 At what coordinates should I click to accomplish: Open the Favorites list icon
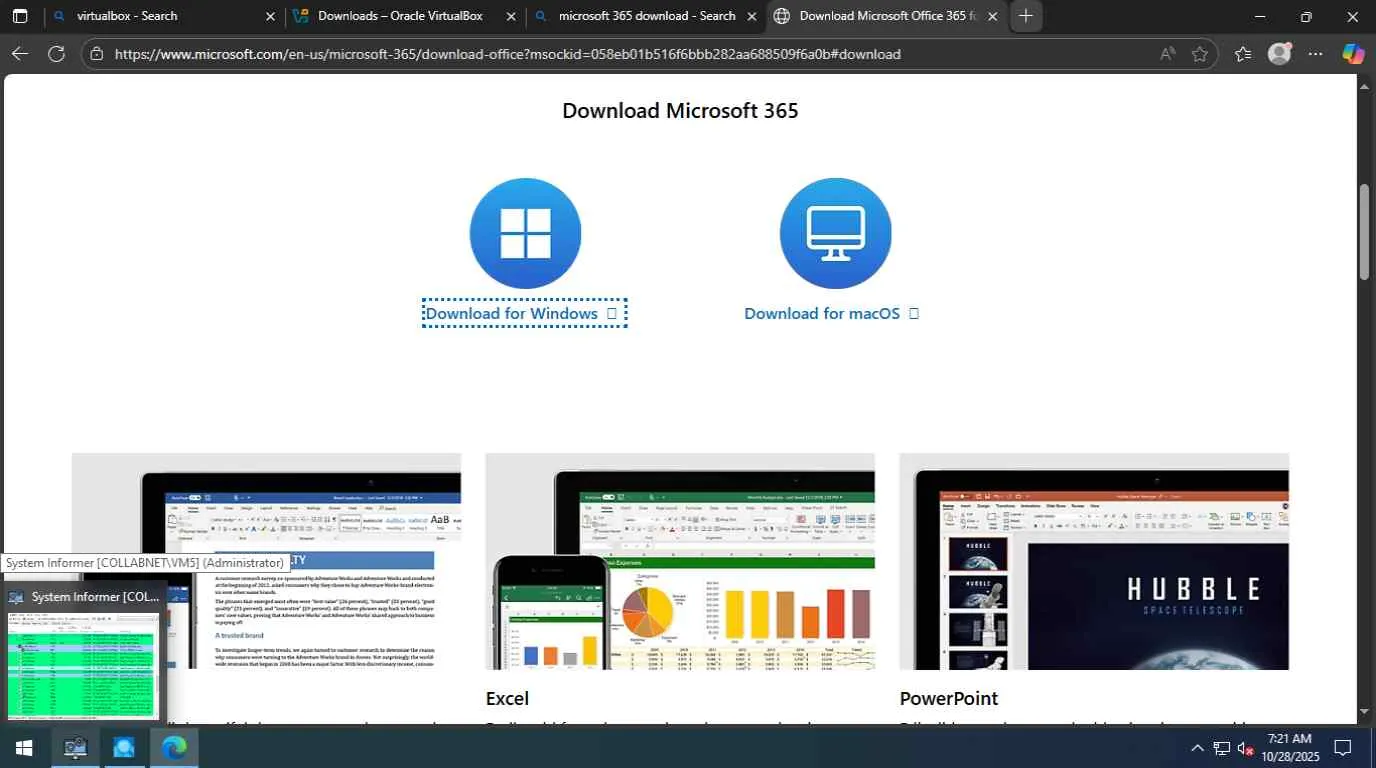click(x=1243, y=54)
